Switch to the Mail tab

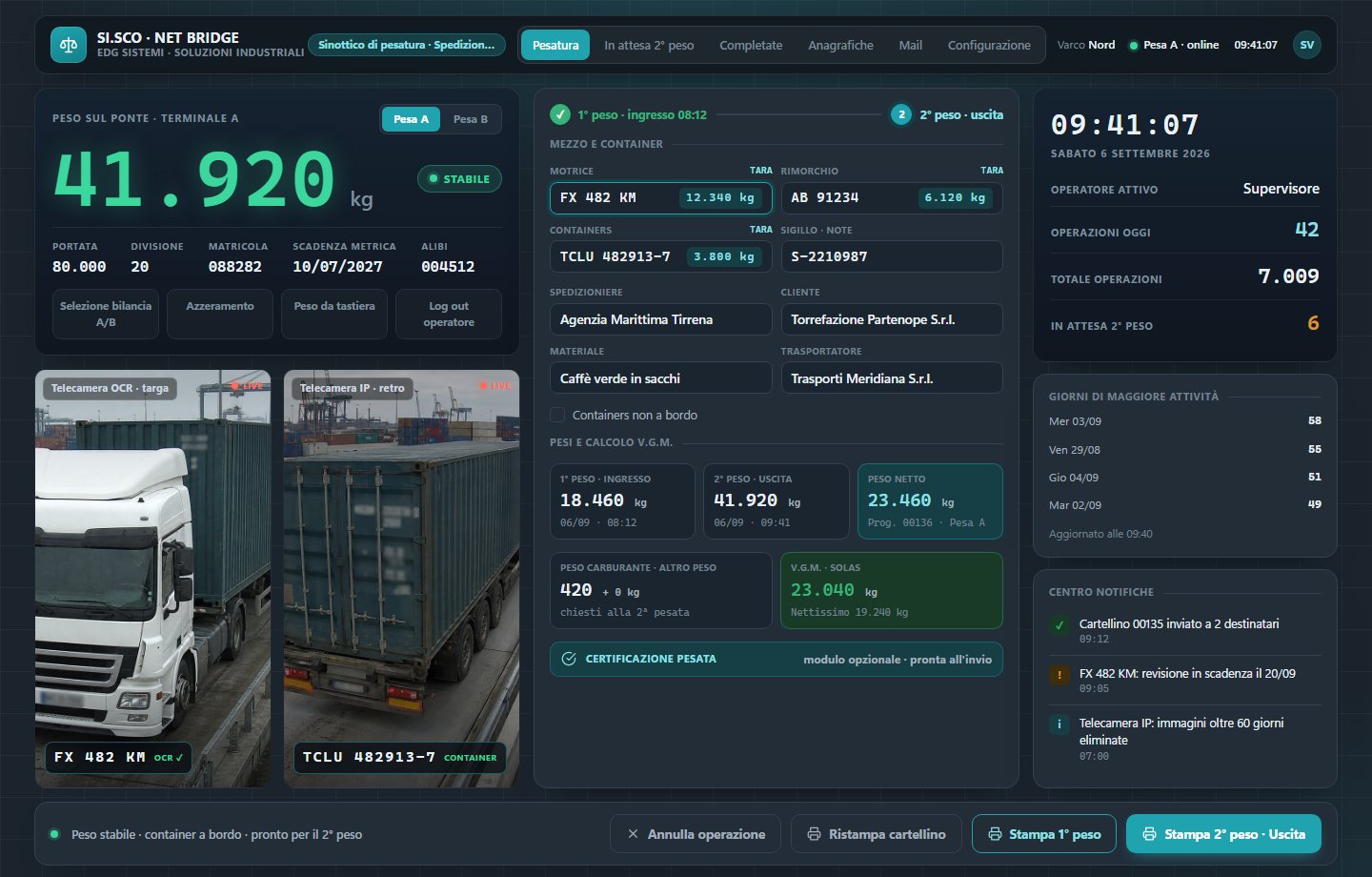(910, 45)
